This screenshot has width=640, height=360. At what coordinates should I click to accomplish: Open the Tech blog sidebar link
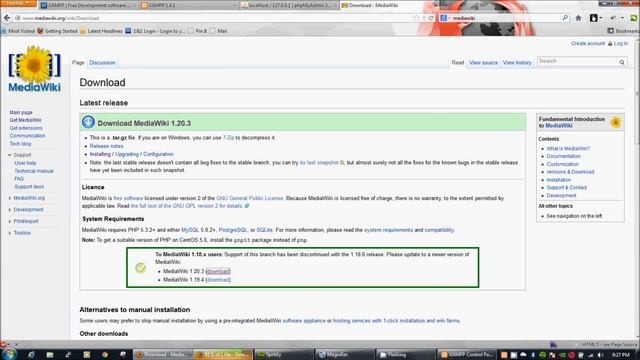20,144
